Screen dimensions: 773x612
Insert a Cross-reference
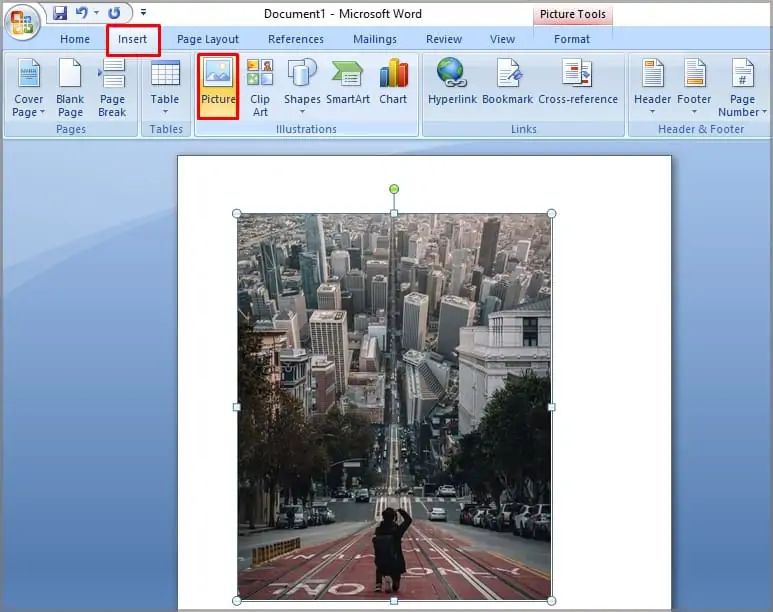pyautogui.click(x=578, y=82)
